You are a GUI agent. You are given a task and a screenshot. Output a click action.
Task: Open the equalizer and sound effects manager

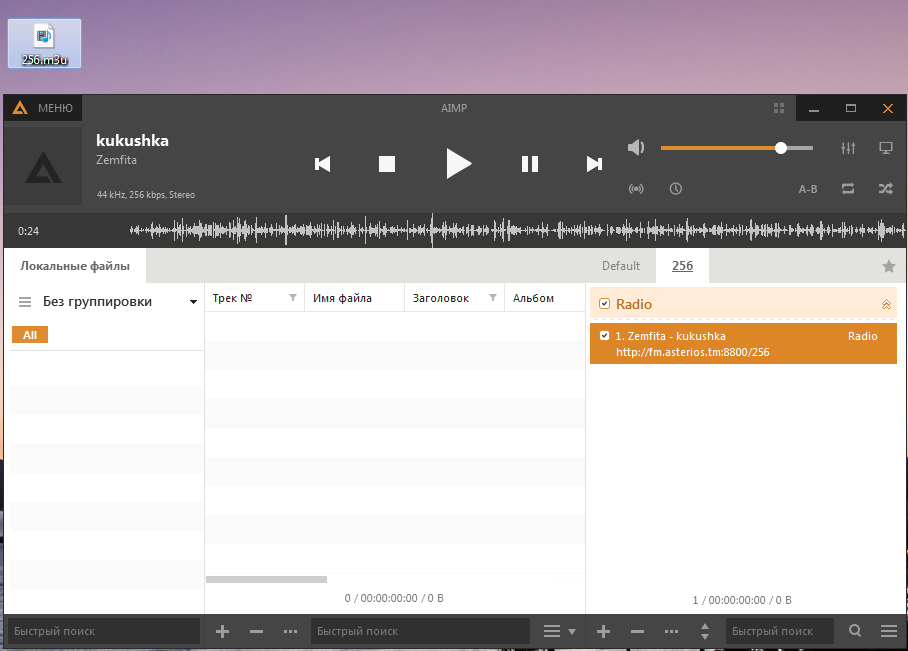[x=848, y=148]
